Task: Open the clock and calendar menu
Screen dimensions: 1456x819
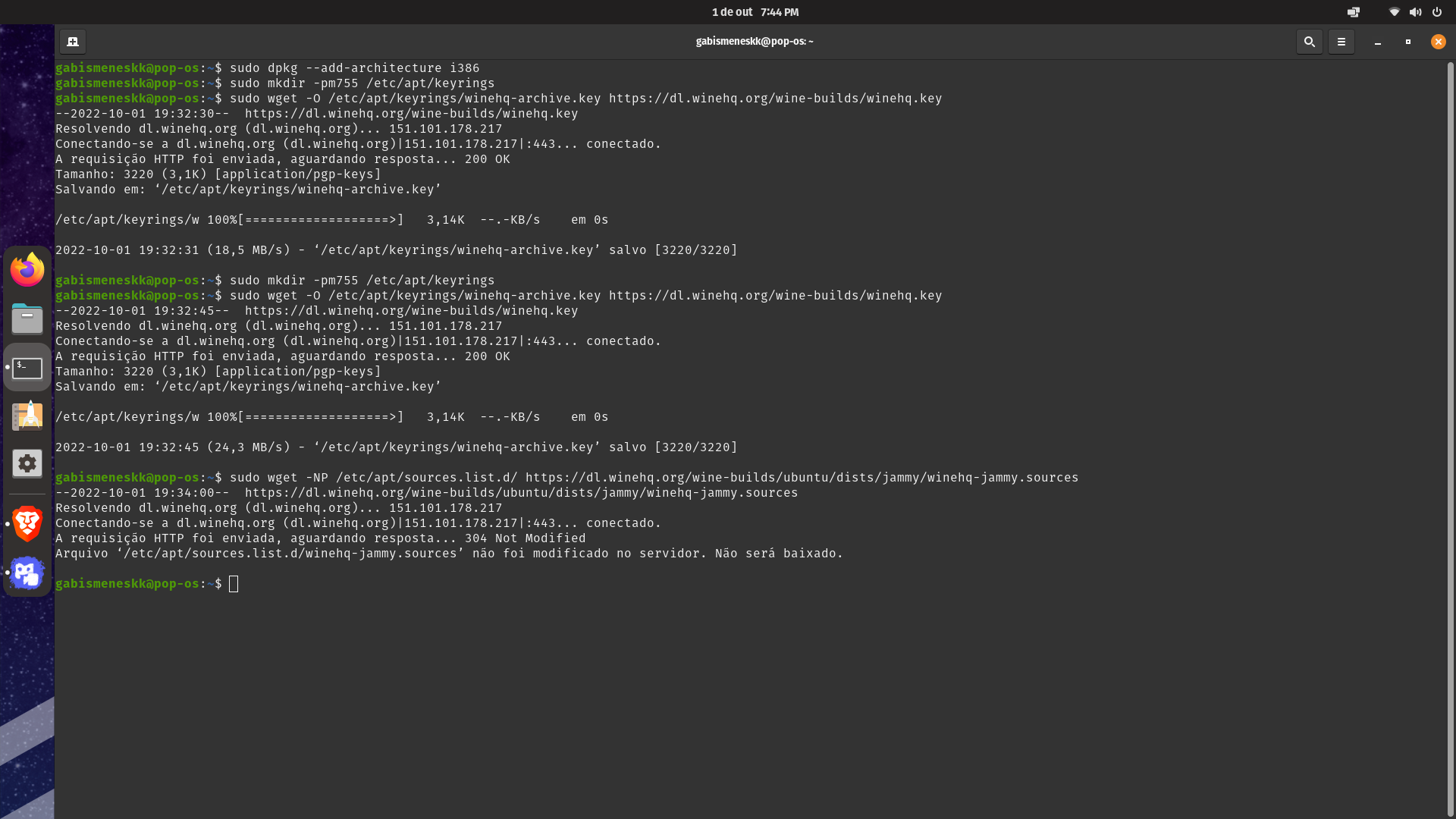Action: tap(755, 12)
